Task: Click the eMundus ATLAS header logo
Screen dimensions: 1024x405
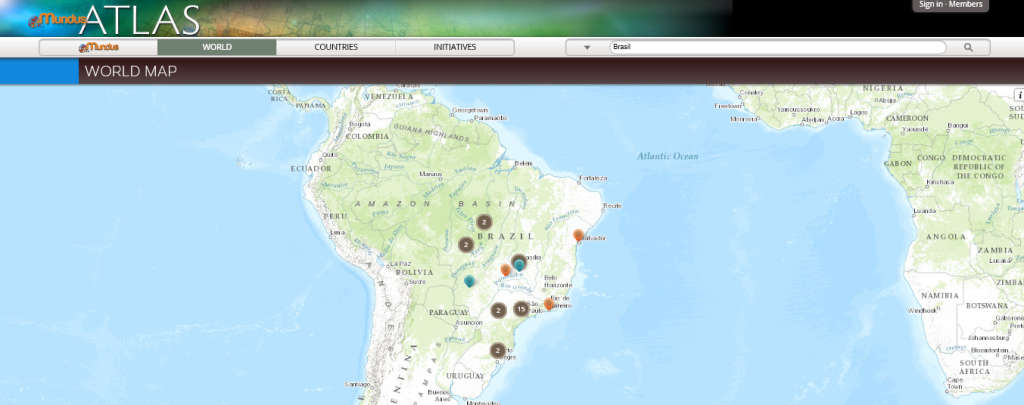Action: pos(114,20)
